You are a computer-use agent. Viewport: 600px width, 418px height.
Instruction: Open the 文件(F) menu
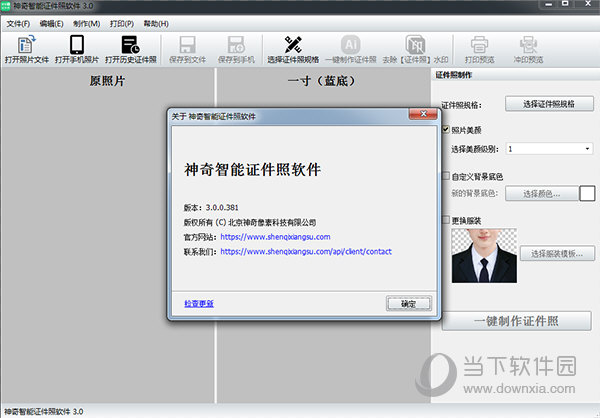click(18, 22)
